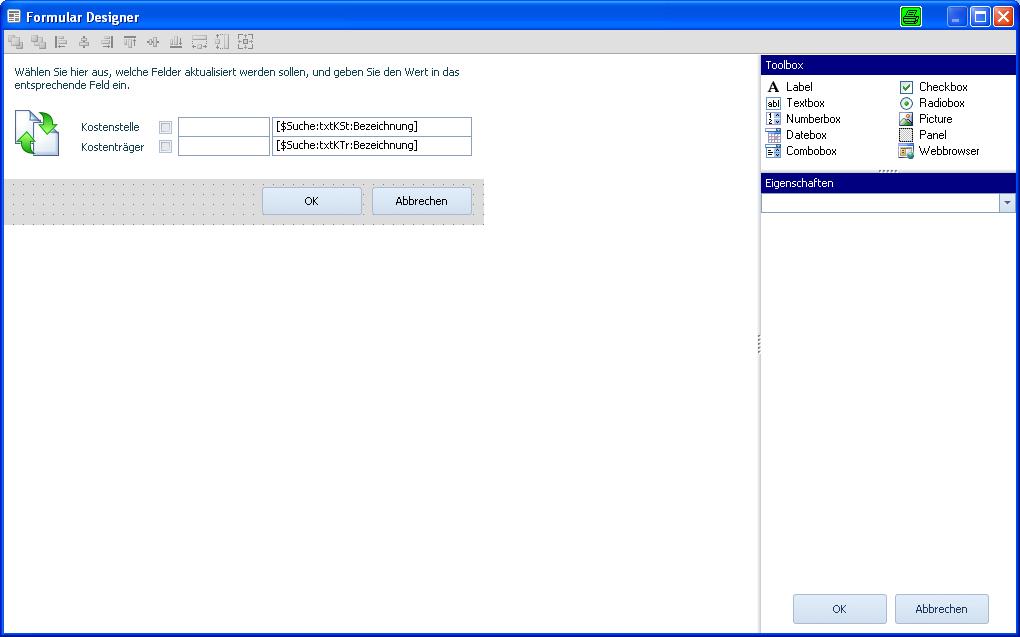Select the 'Kostenträger' label text
The image size is (1020, 637).
[113, 147]
